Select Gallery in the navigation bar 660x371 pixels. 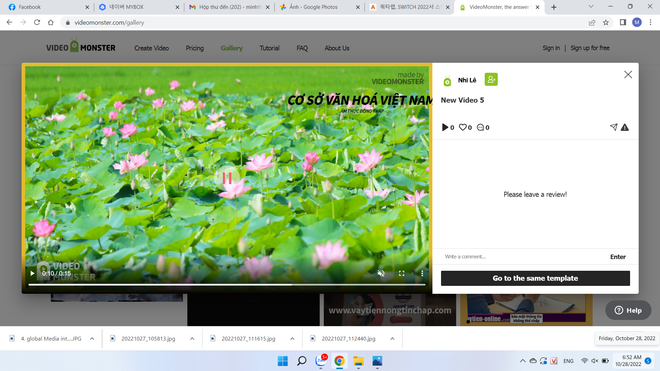coord(232,48)
